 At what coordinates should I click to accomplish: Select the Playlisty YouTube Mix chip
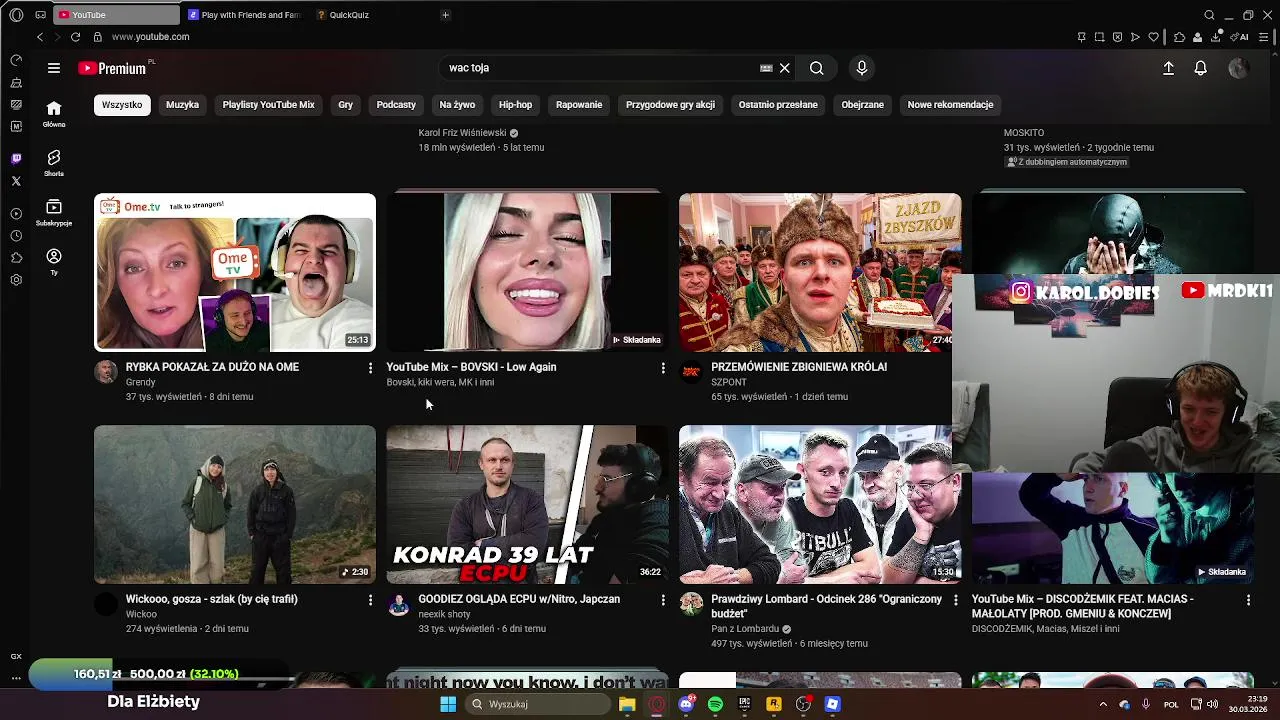(x=268, y=105)
